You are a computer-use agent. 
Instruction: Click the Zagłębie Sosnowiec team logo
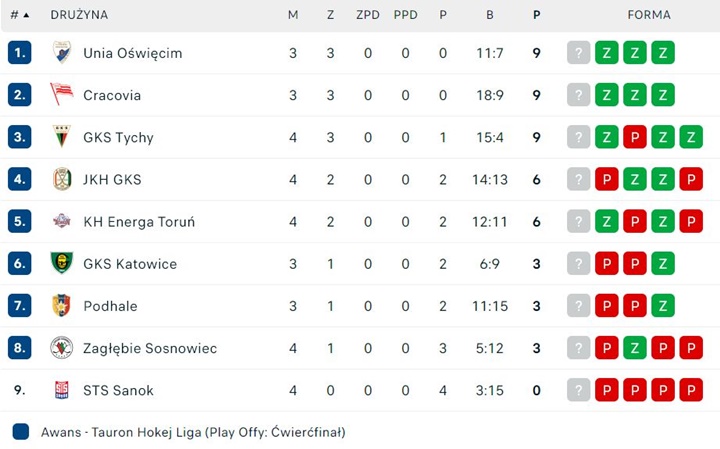point(62,347)
